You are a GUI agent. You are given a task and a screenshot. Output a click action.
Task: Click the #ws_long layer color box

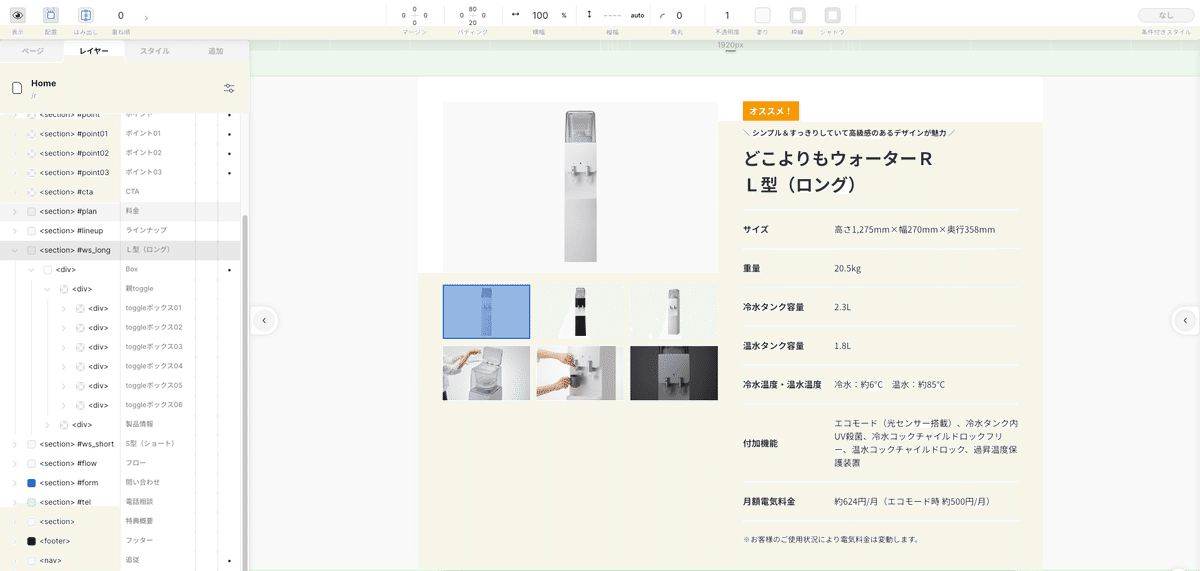click(x=31, y=250)
